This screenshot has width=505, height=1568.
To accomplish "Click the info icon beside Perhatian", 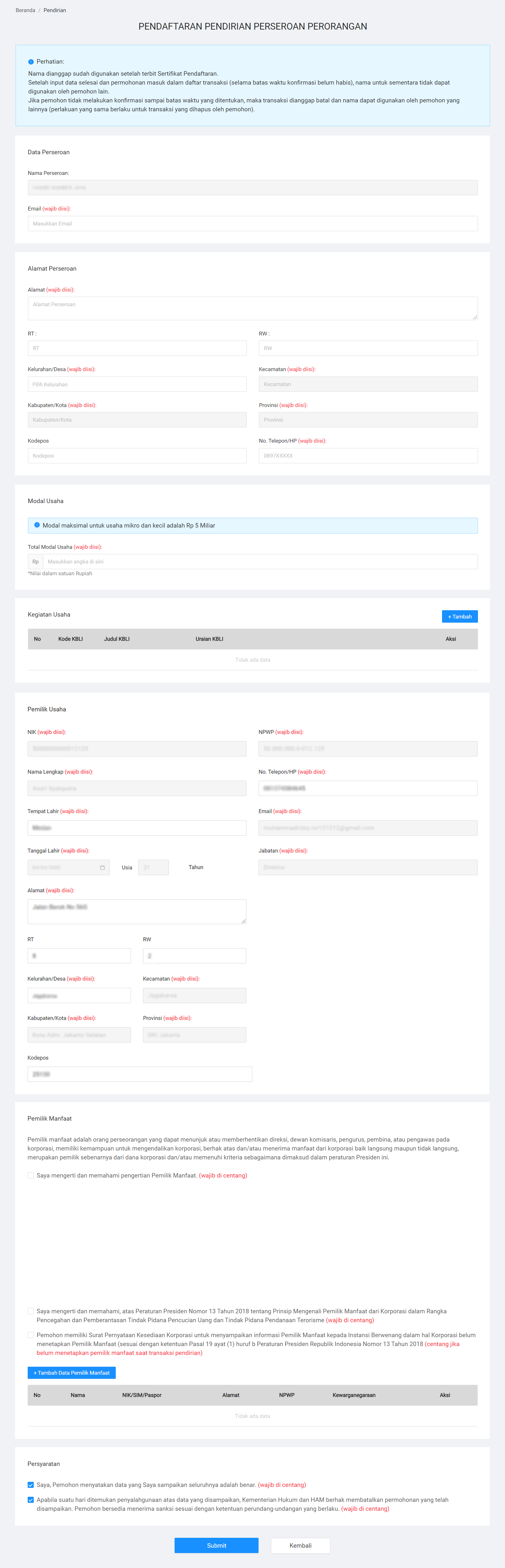I will (x=31, y=62).
